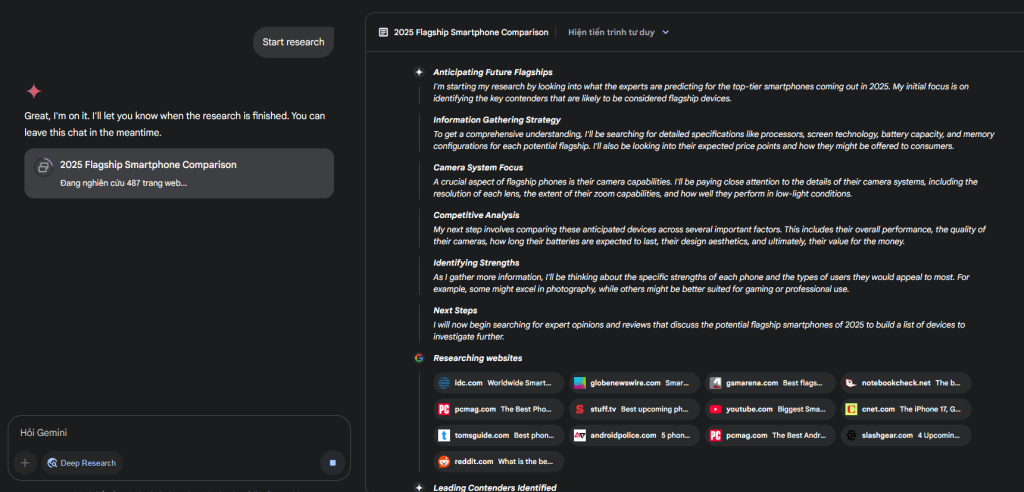Click the Gemini sparkle logo in chat
Image resolution: width=1024 pixels, height=492 pixels.
pyautogui.click(x=34, y=91)
